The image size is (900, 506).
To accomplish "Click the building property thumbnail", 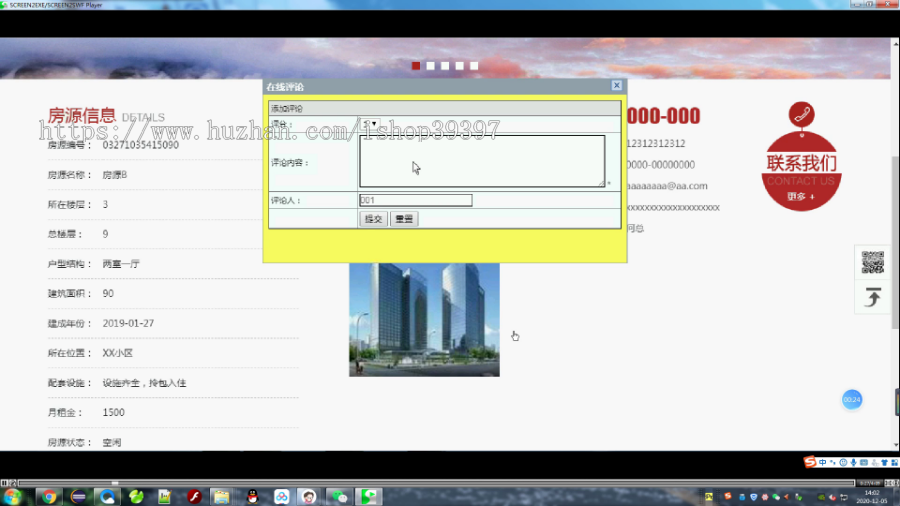I will (424, 320).
